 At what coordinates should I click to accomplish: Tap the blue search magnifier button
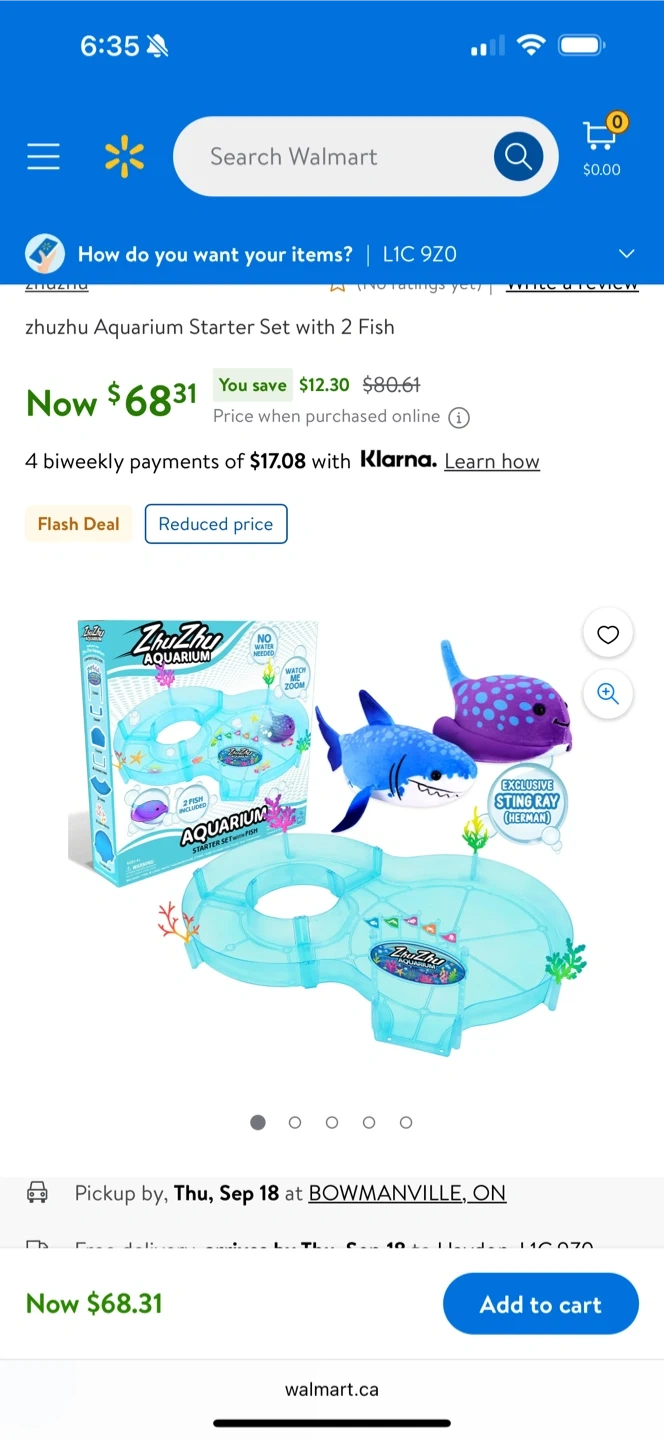(x=518, y=156)
